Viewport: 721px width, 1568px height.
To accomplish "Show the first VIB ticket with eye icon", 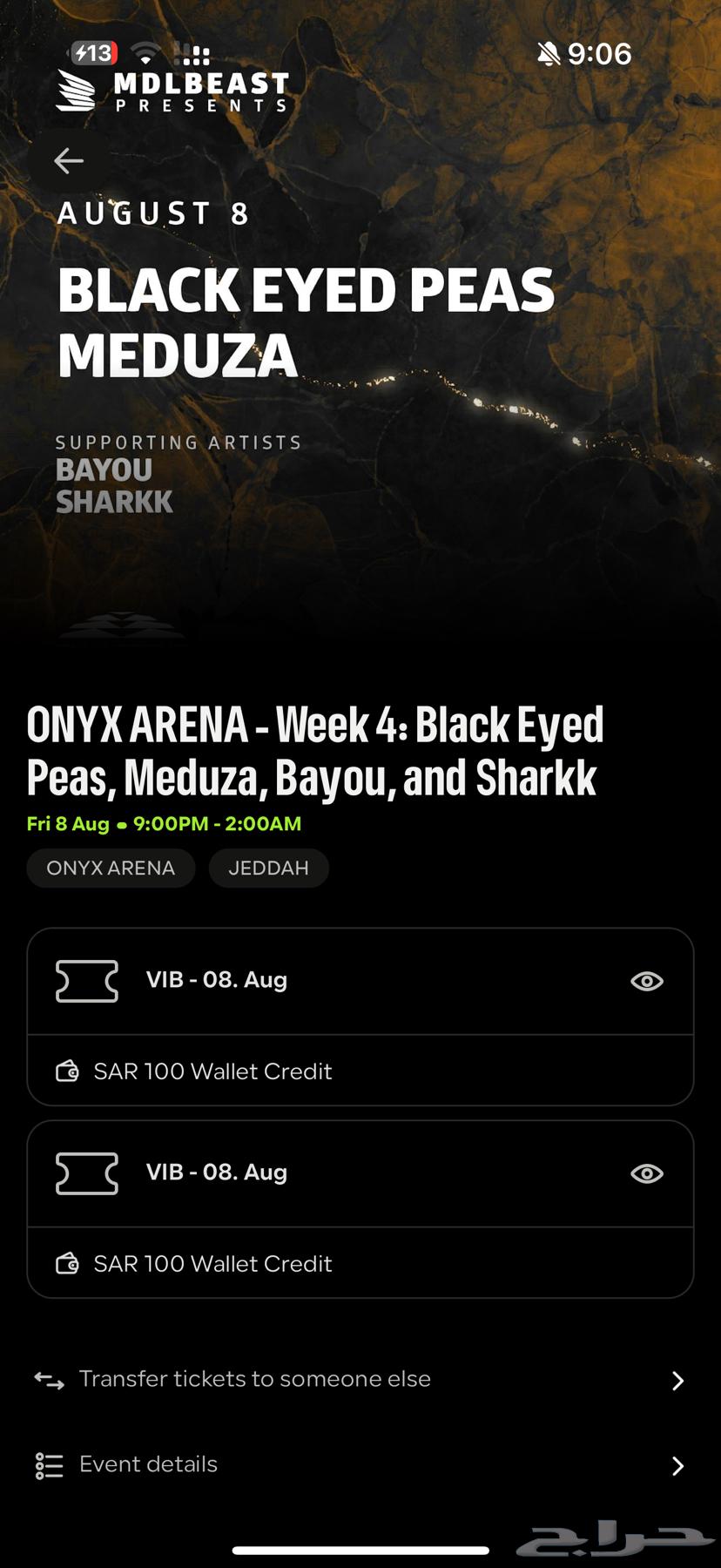I will pos(646,982).
